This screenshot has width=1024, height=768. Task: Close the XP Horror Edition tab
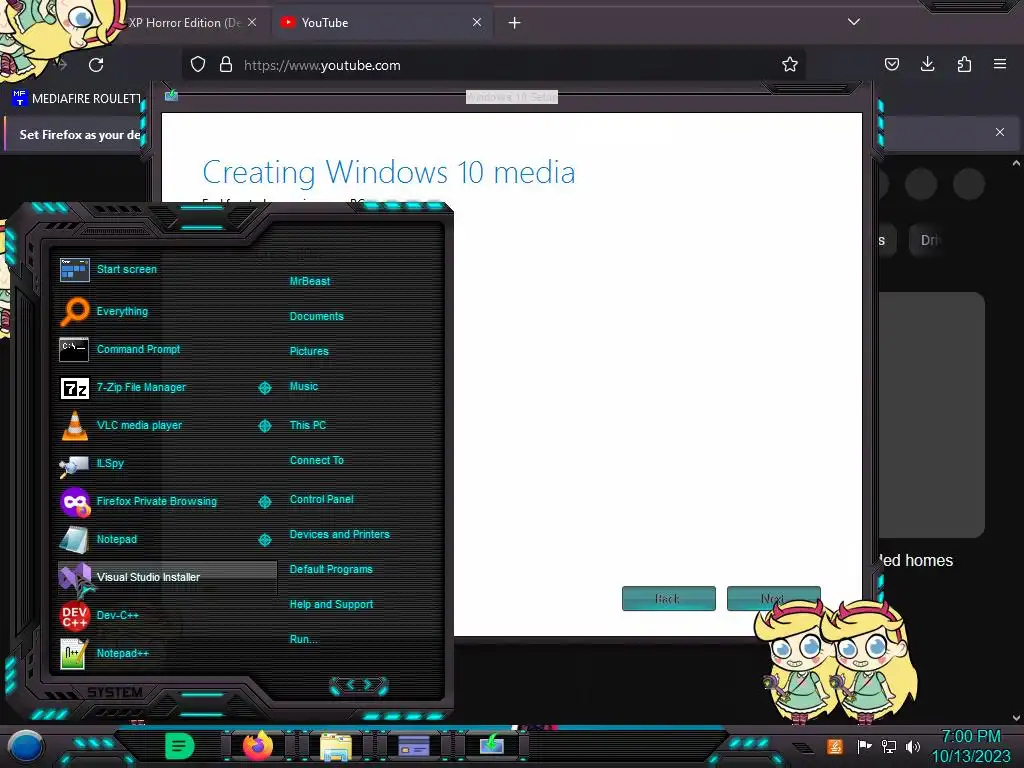pyautogui.click(x=252, y=23)
